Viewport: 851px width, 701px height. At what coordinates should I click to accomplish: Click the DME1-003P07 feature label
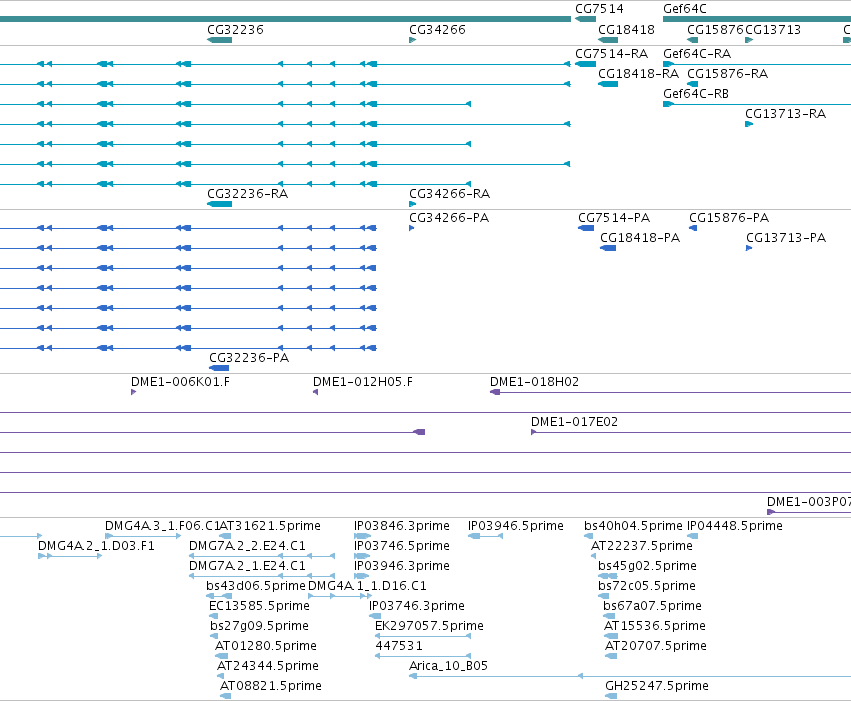point(809,502)
